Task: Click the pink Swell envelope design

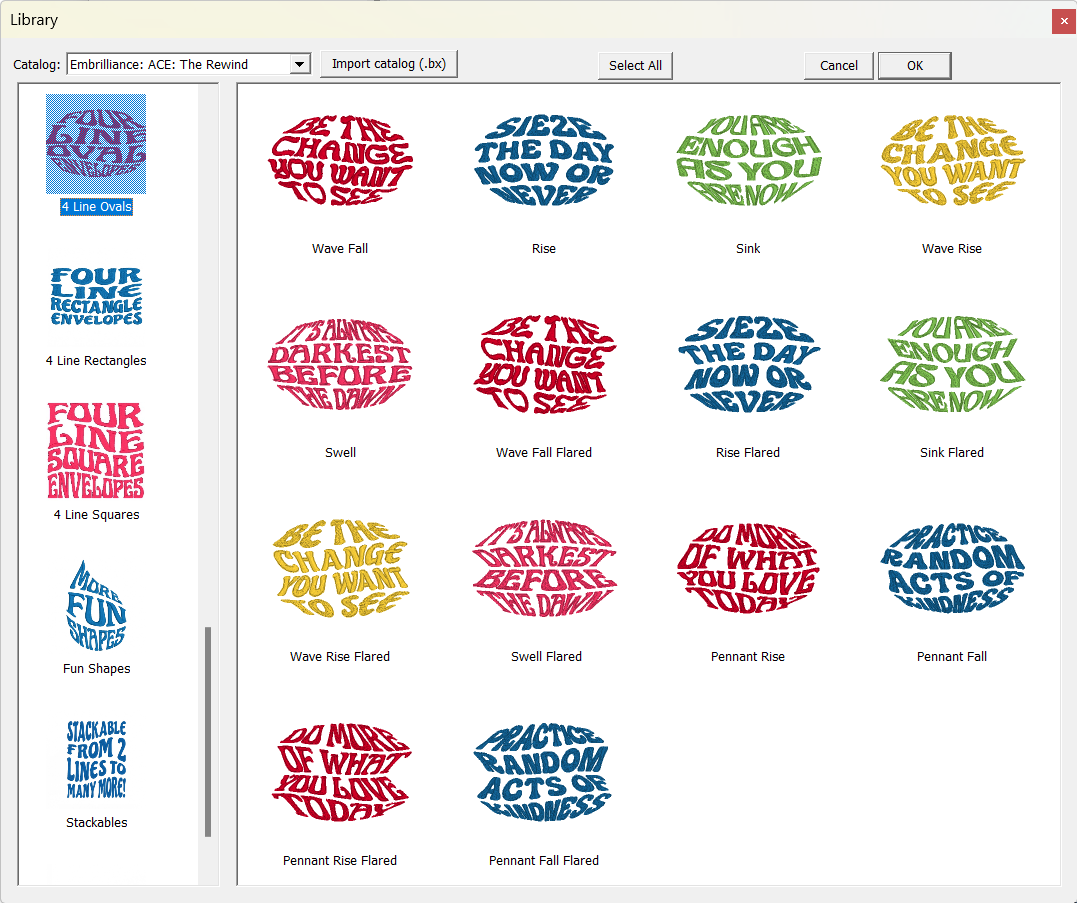Action: [x=340, y=366]
